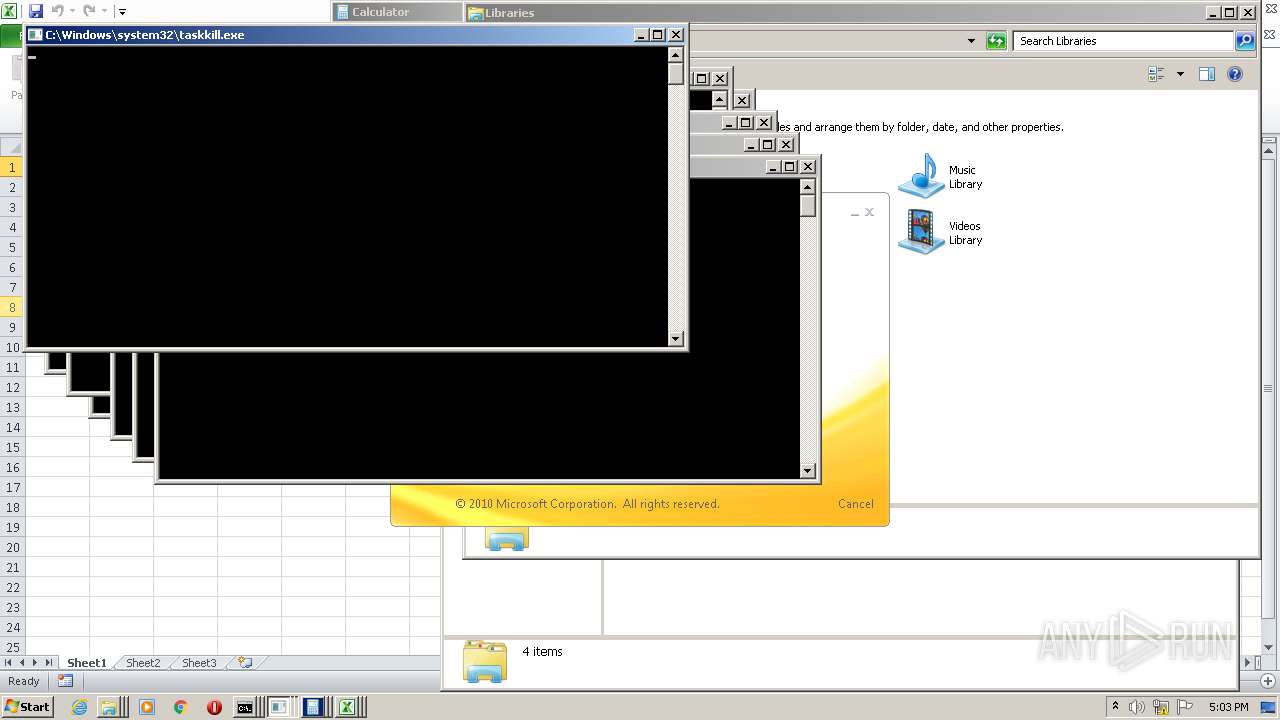
Task: Click the network tray icon
Action: (1161, 707)
